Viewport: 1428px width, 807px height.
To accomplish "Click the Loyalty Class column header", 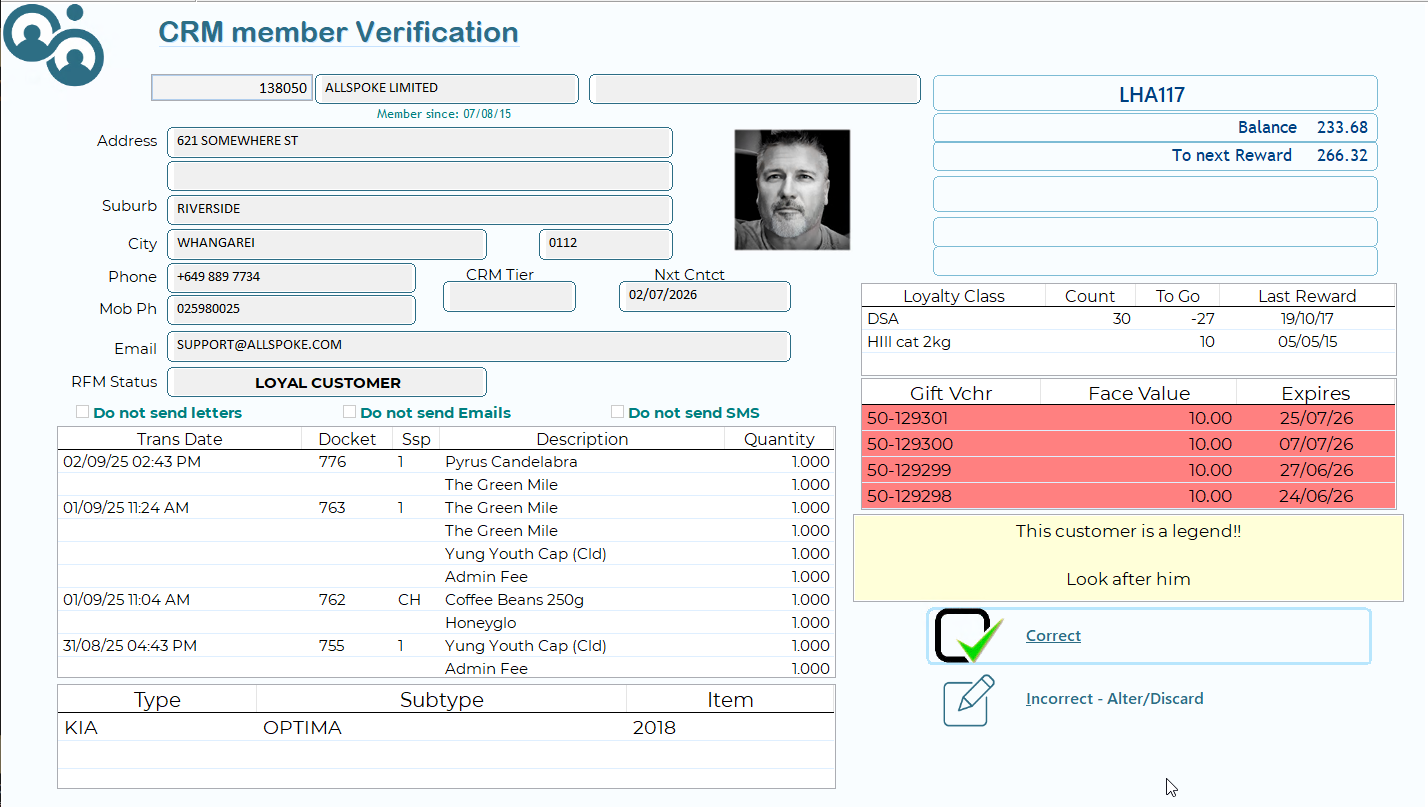I will click(x=953, y=296).
